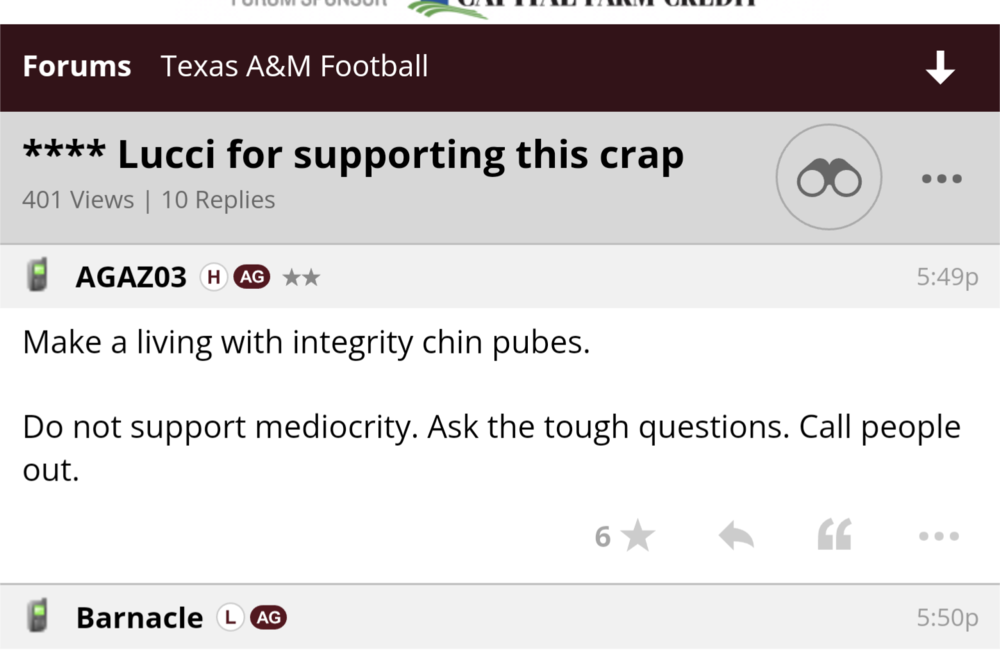Click AG badge beside AGAZ03

click(251, 277)
